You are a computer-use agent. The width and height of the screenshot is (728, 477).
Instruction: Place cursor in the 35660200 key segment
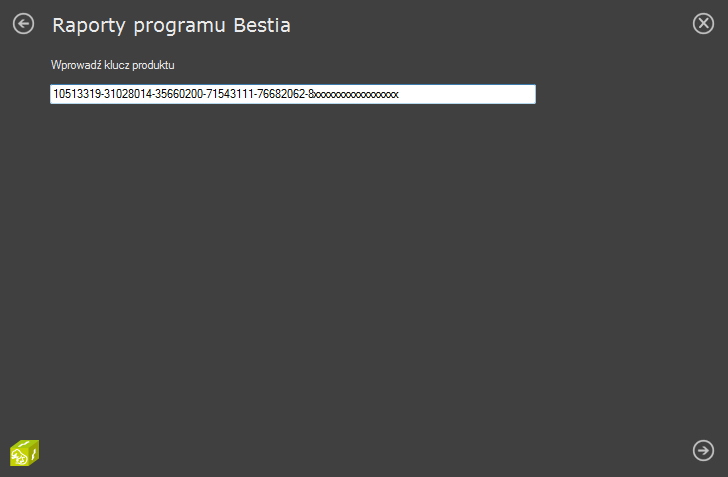179,94
